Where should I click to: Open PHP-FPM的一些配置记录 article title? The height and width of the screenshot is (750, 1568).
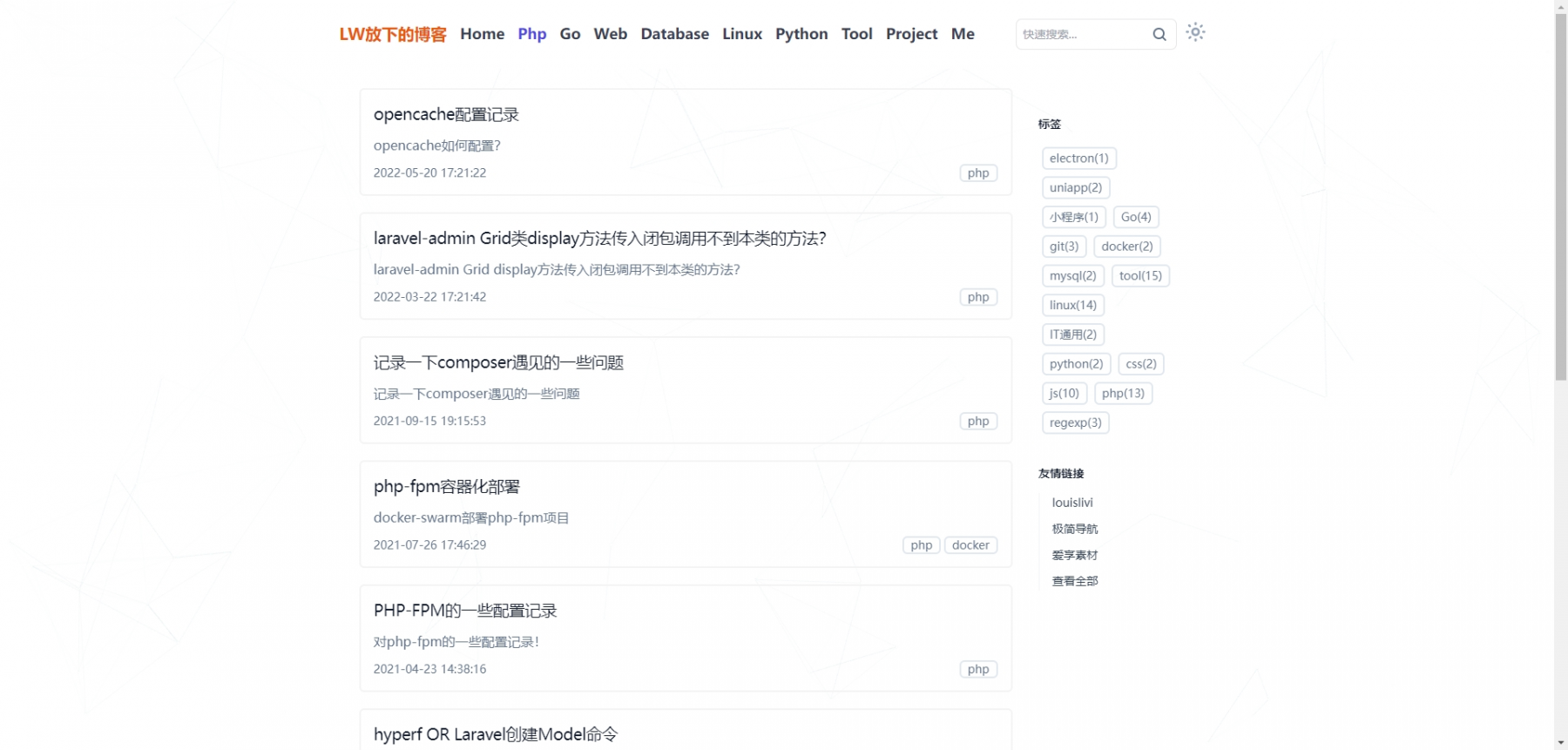(465, 611)
